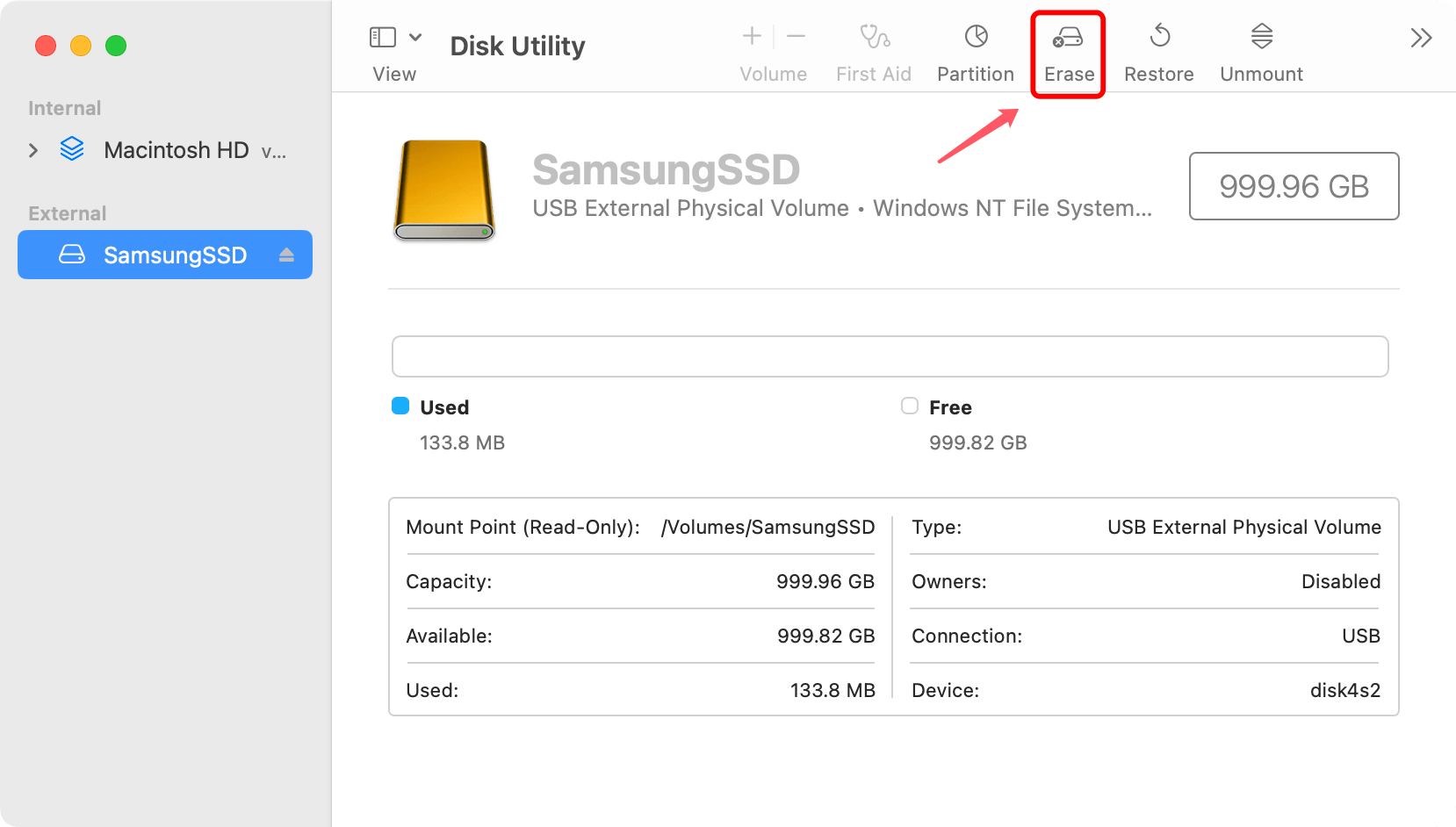Click the Owners value 'Disabled'
Image resolution: width=1456 pixels, height=827 pixels.
coord(1341,581)
